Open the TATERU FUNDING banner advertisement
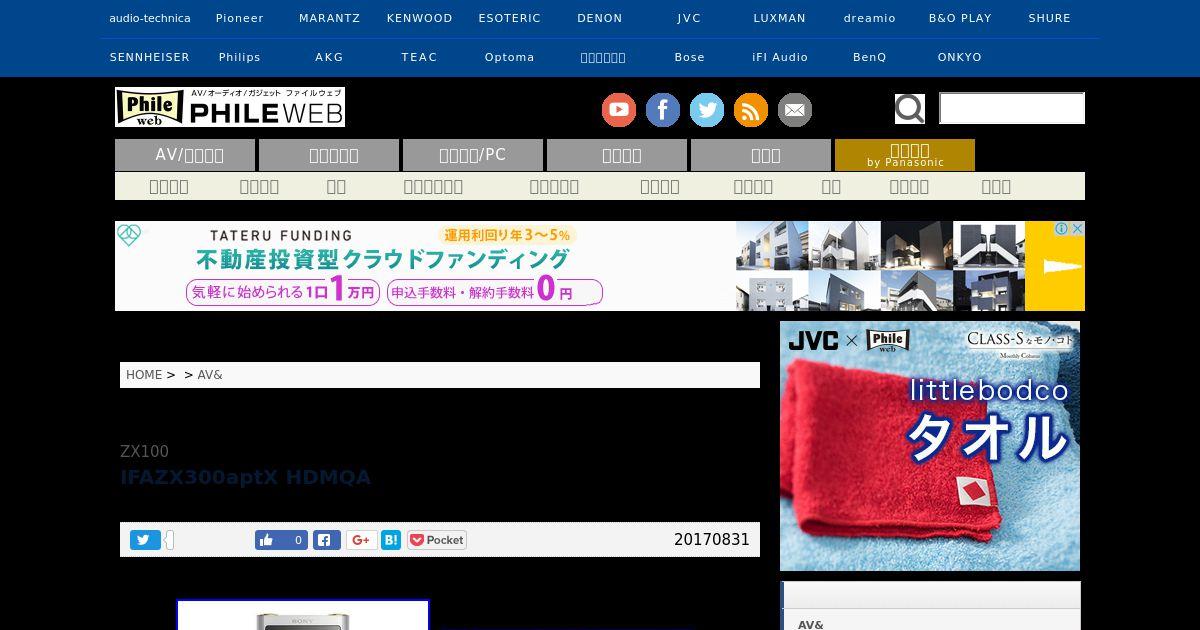This screenshot has height=630, width=1200. (600, 266)
